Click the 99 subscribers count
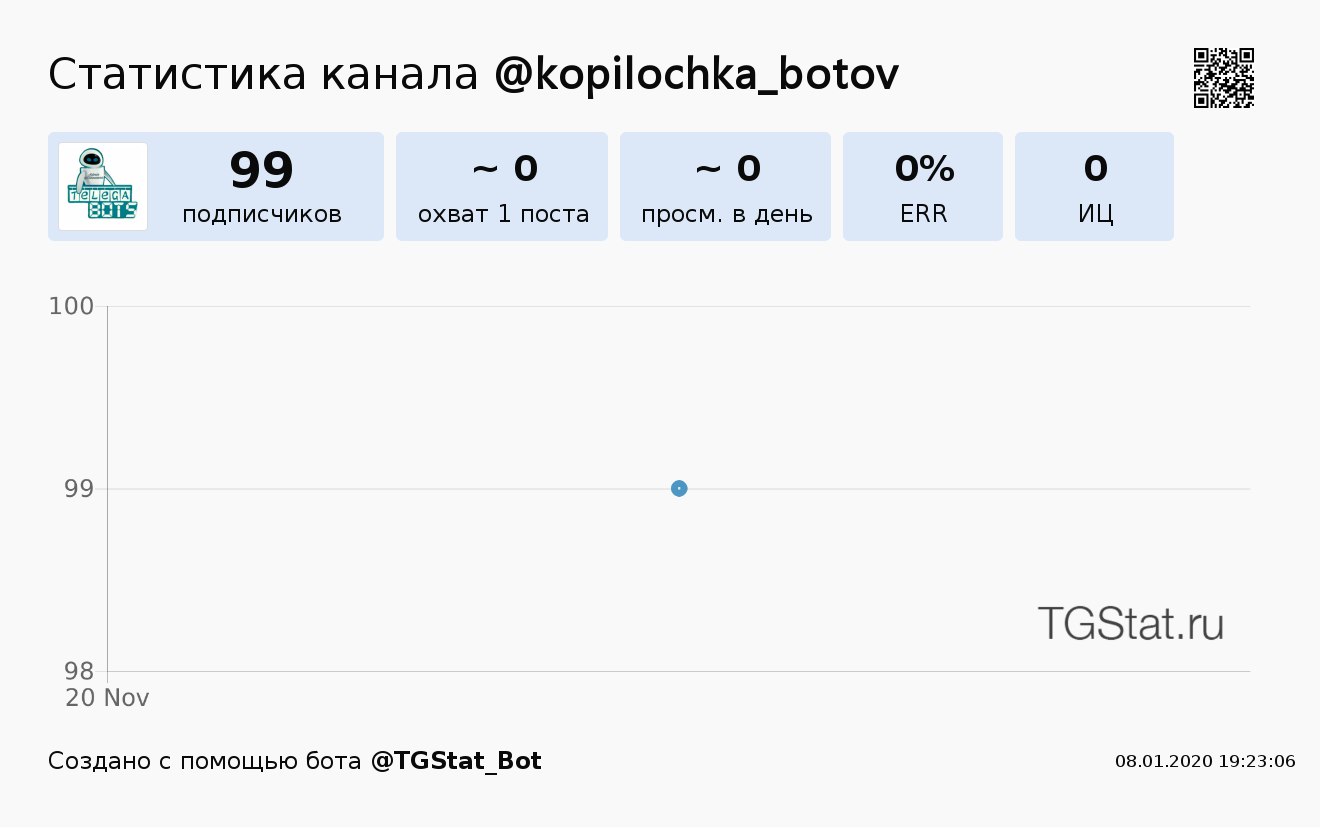Viewport: 1320px width, 828px height. coord(262,169)
